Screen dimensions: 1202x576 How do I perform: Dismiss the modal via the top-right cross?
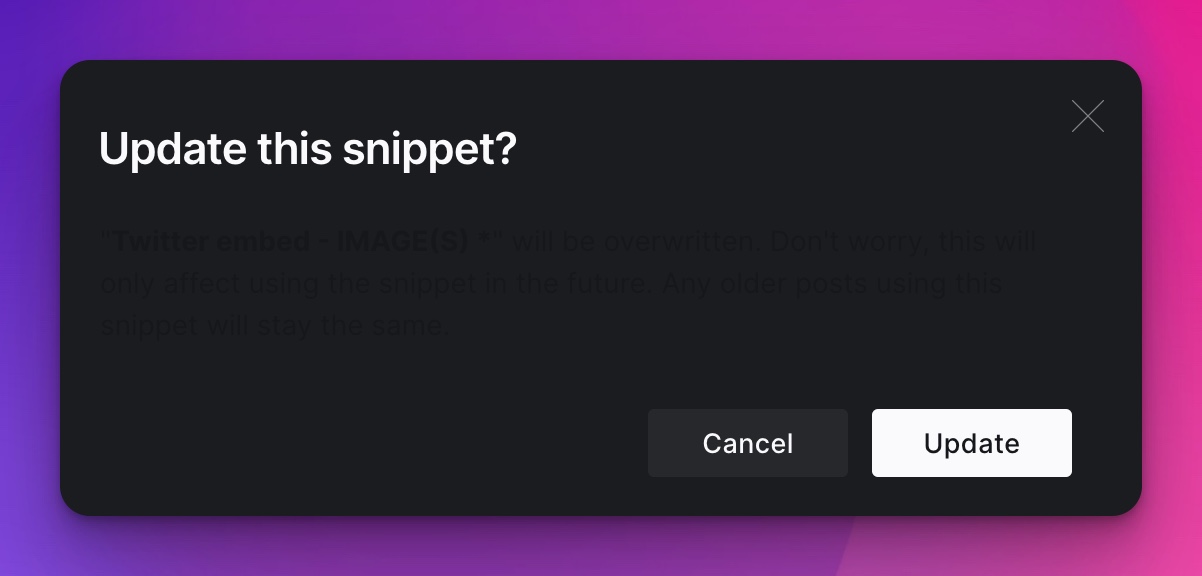1087,117
